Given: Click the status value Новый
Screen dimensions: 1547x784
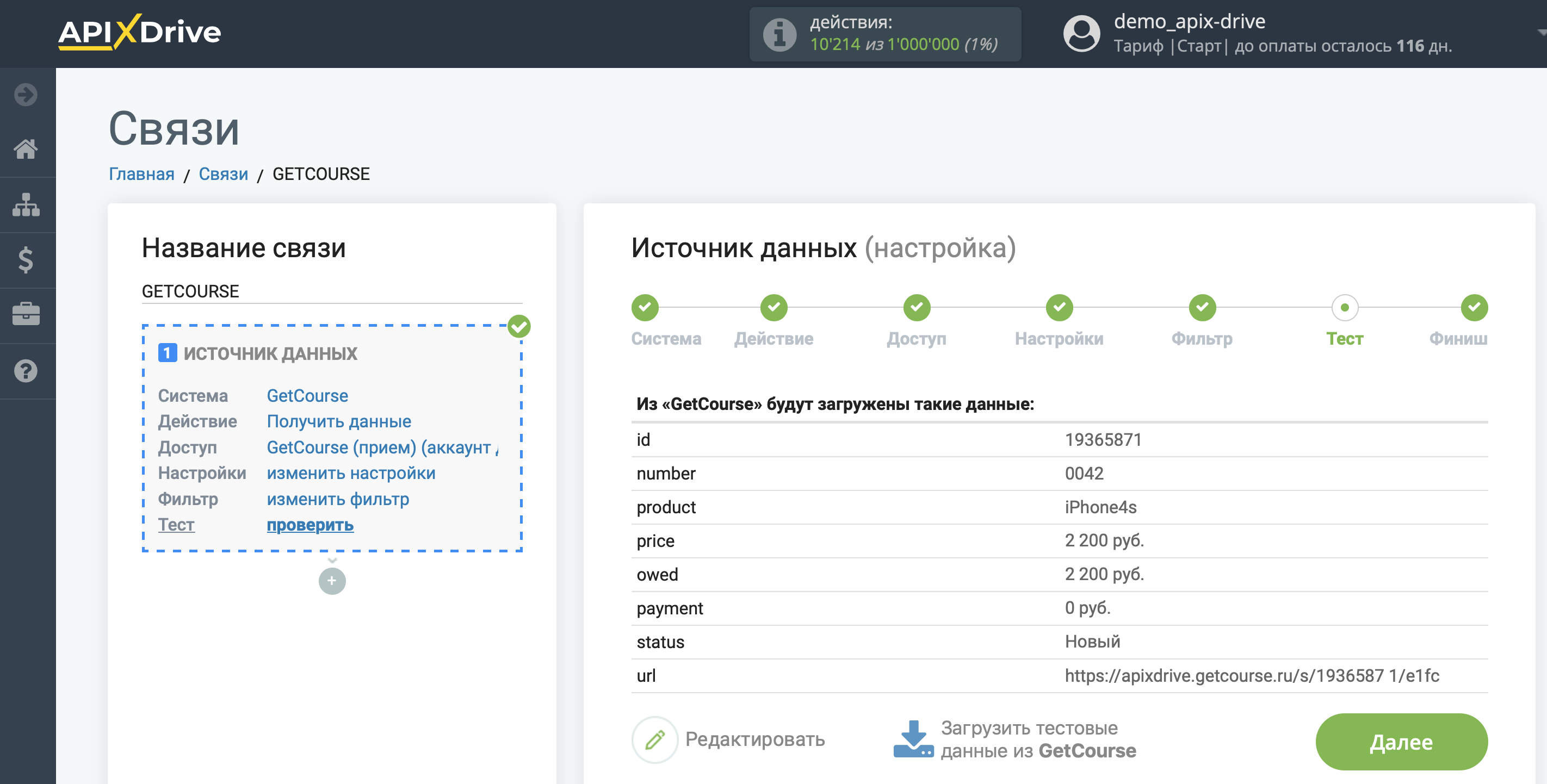Looking at the screenshot, I should click(1092, 642).
